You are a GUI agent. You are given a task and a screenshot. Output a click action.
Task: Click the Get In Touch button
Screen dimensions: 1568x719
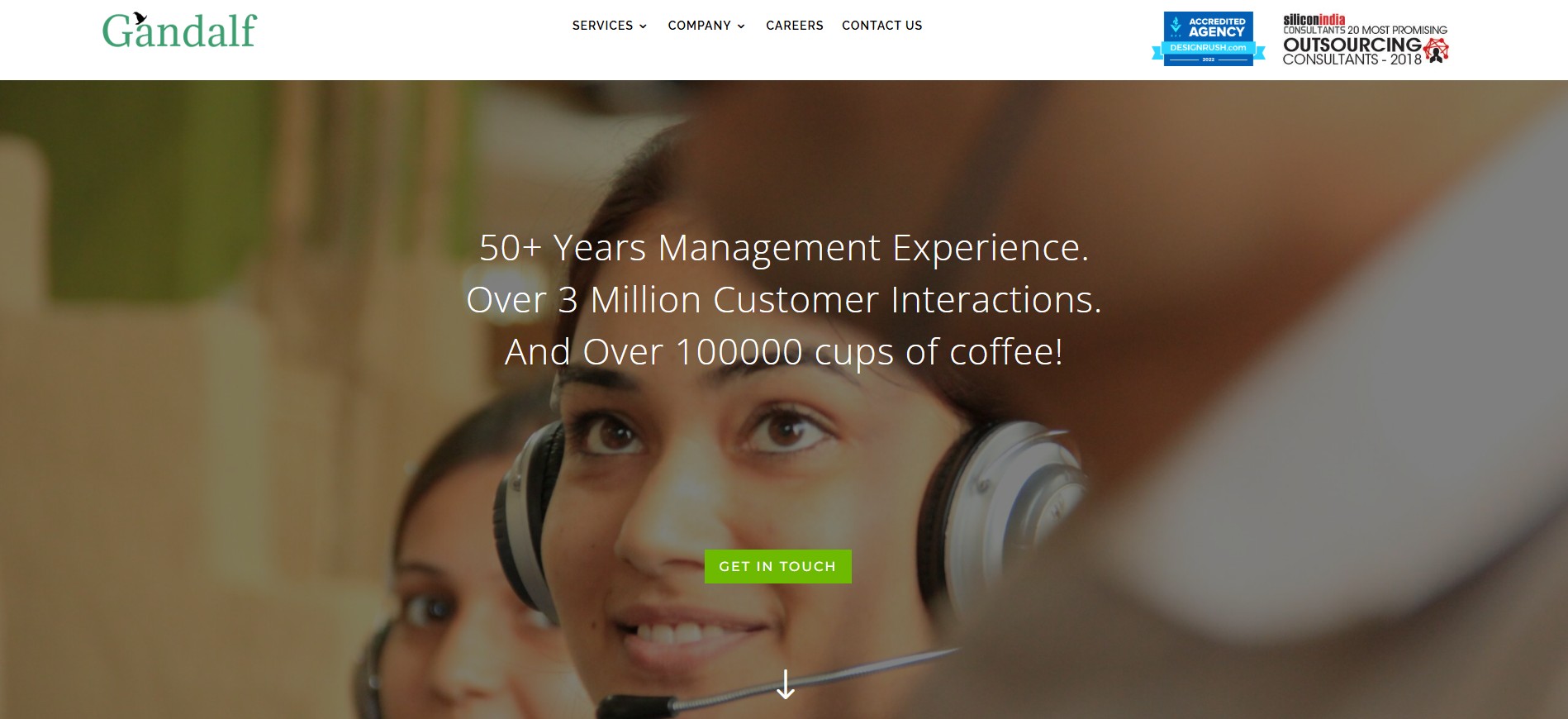pyautogui.click(x=778, y=566)
